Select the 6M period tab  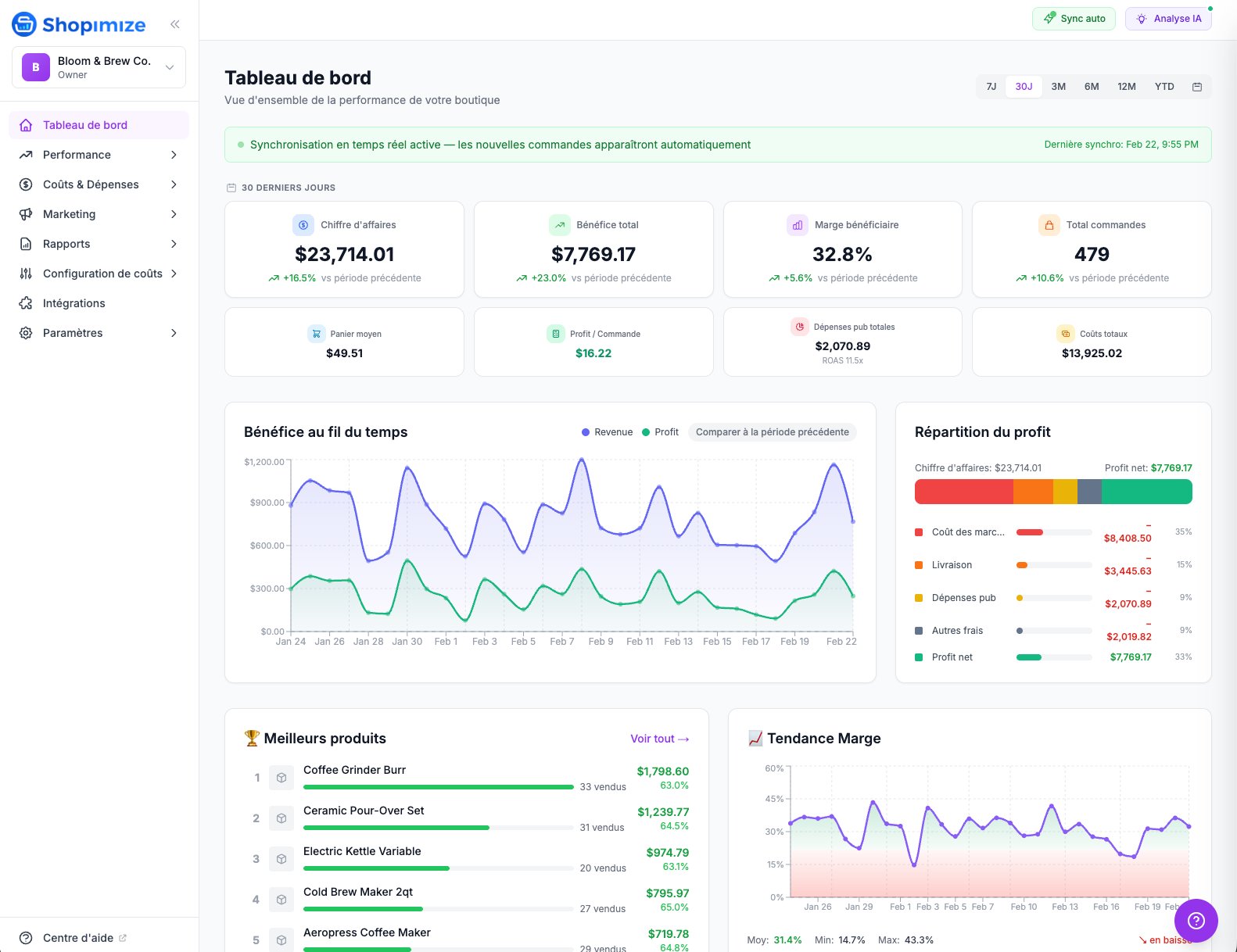[1092, 87]
